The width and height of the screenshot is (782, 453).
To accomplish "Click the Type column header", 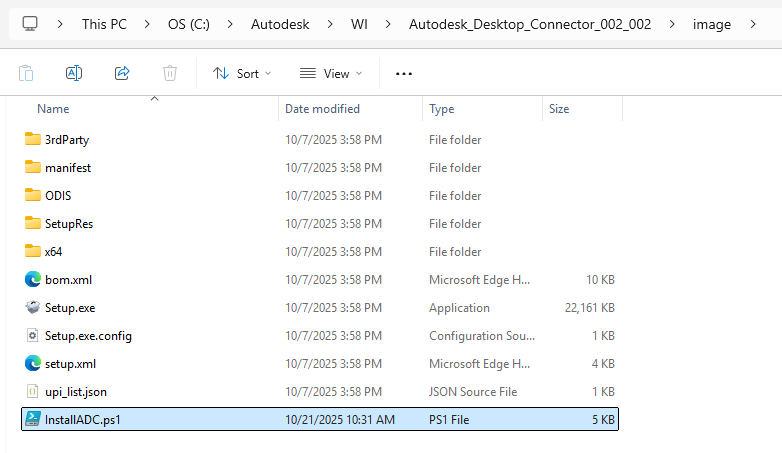I will [441, 109].
